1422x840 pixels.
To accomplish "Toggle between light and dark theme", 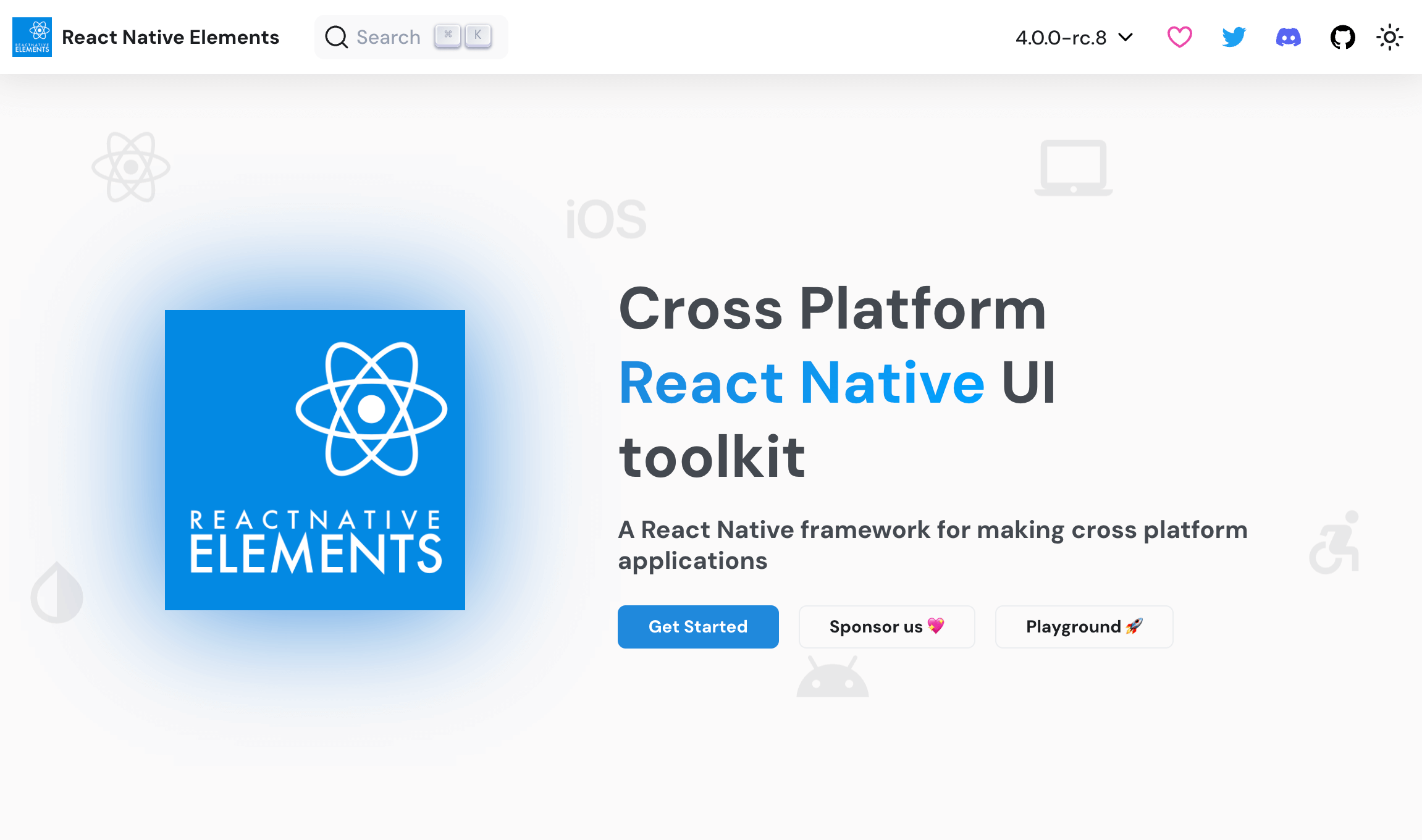I will coord(1389,37).
